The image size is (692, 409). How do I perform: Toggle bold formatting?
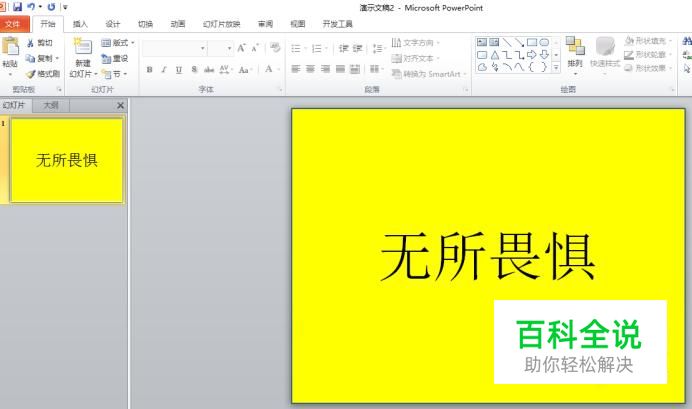[x=150, y=69]
